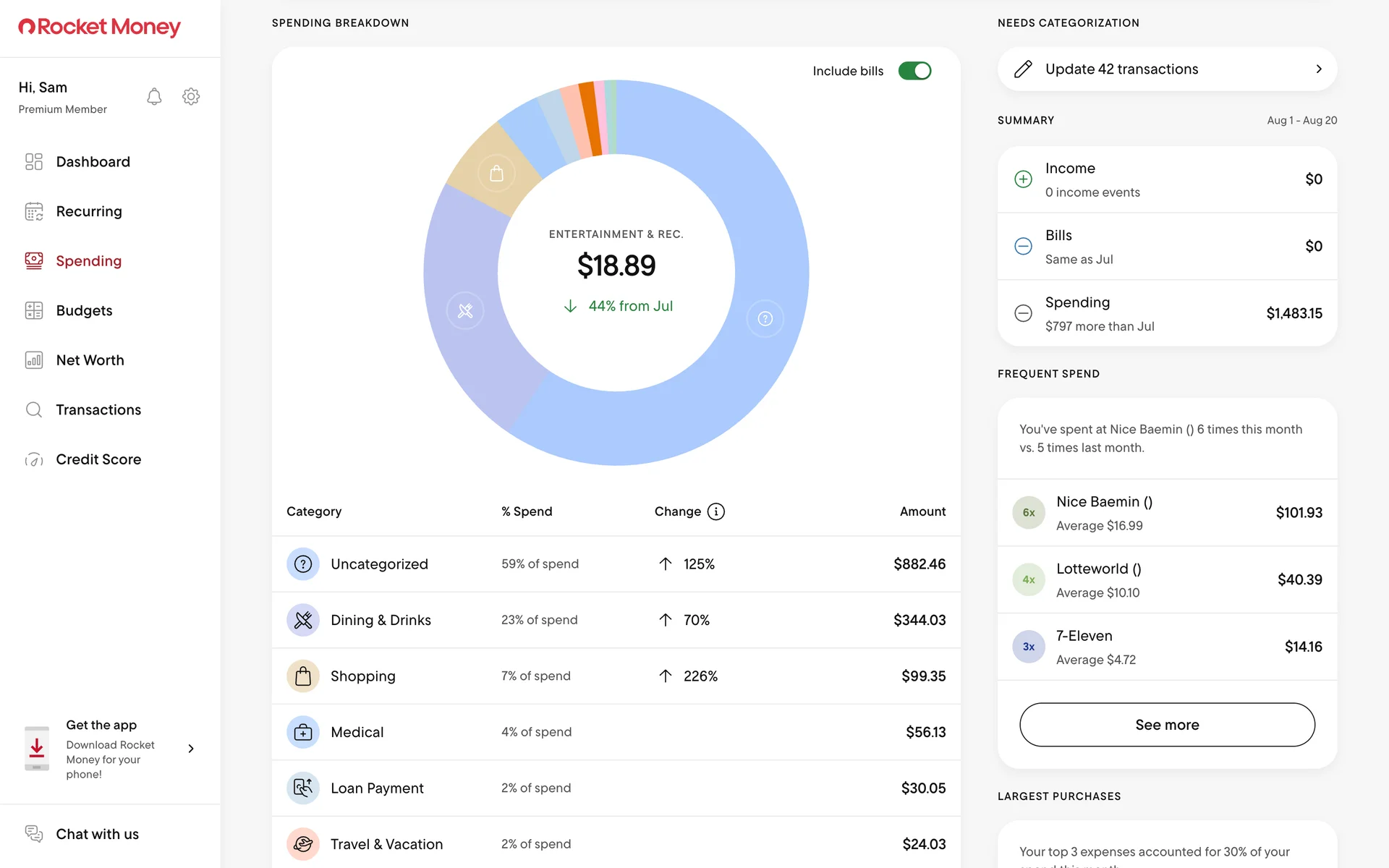This screenshot has width=1389, height=868.
Task: Expand the Update 42 transactions chevron
Action: point(1318,69)
